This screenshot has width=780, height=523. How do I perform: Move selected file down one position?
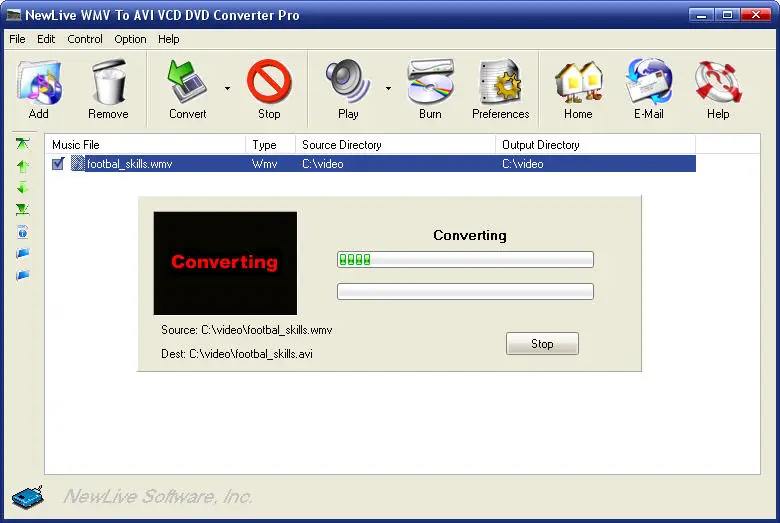click(22, 188)
